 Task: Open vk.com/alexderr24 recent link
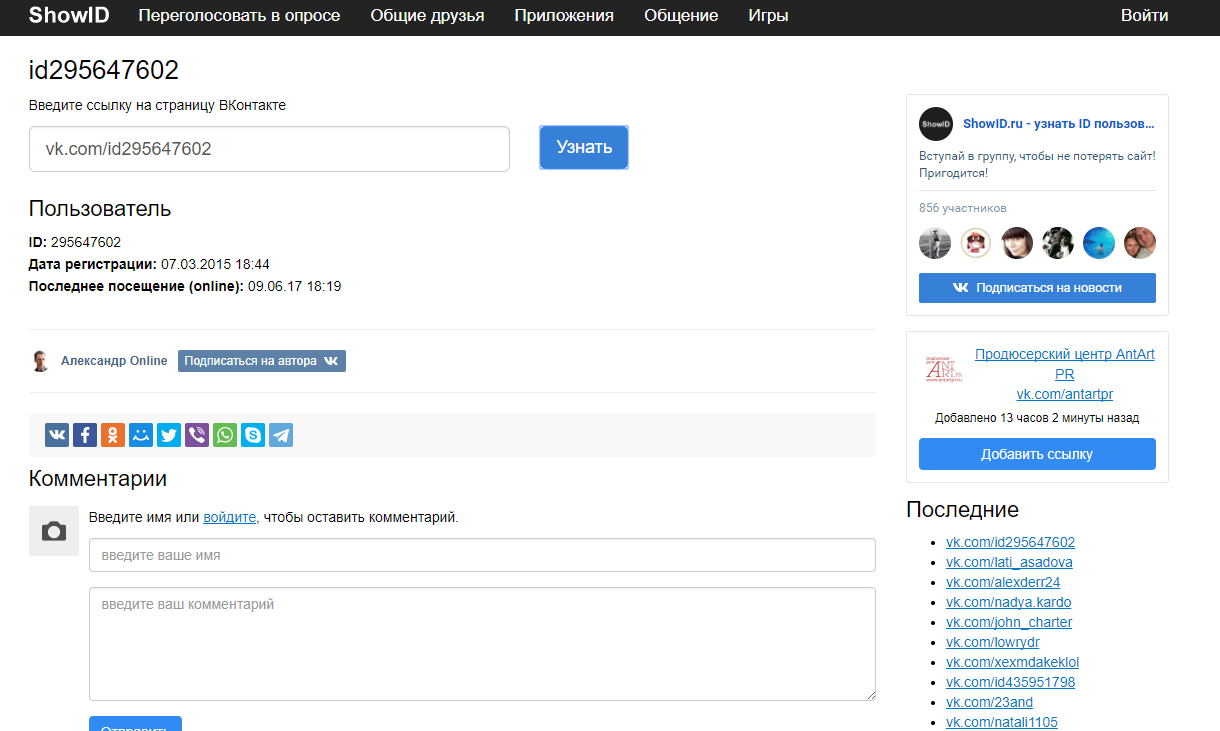[1003, 582]
